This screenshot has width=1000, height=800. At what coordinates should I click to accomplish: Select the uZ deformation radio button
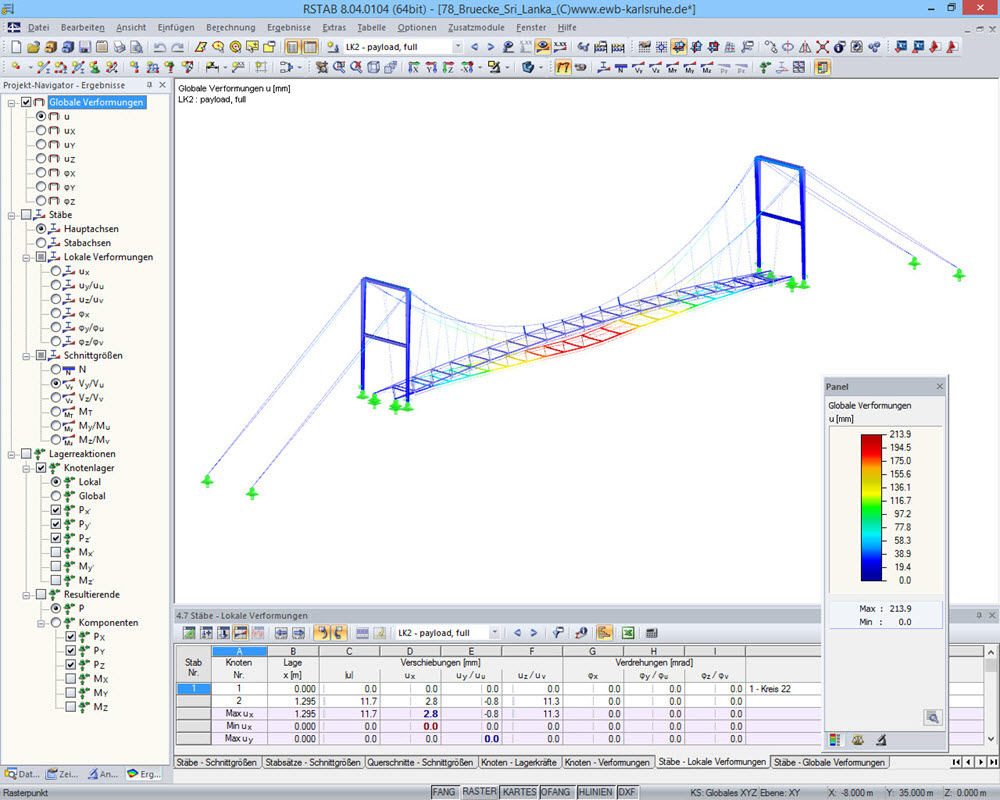point(41,158)
